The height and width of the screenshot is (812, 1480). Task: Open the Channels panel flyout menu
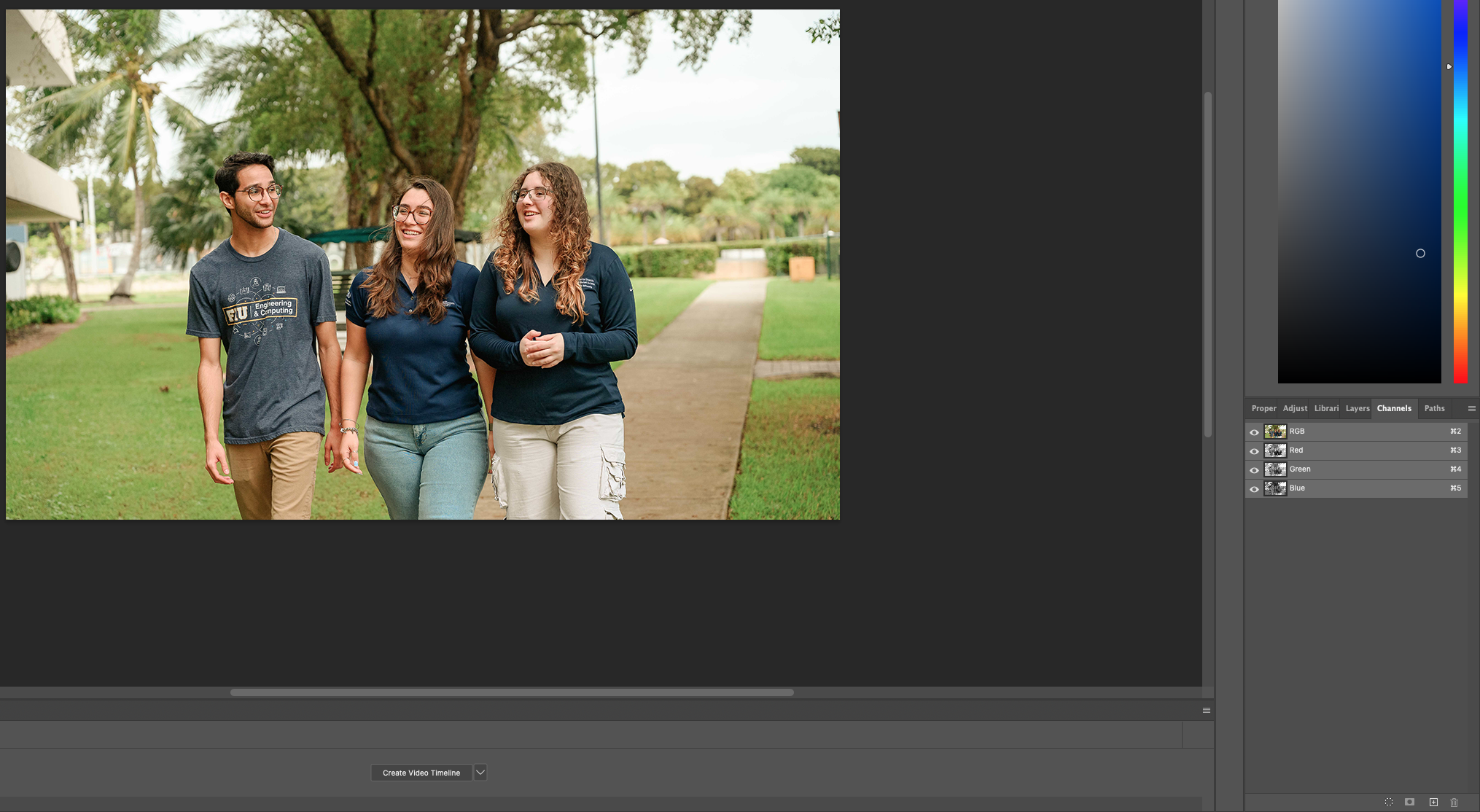coord(1471,408)
